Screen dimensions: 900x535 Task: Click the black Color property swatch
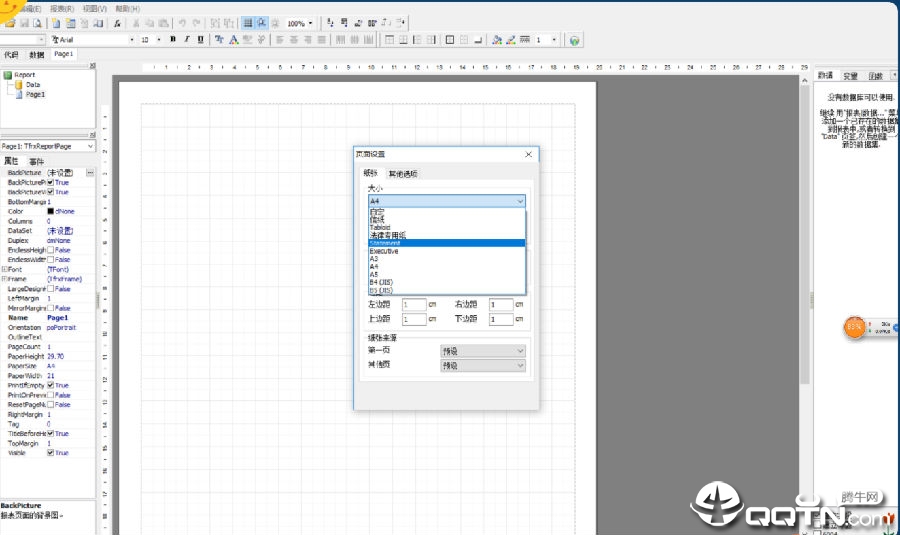51,211
